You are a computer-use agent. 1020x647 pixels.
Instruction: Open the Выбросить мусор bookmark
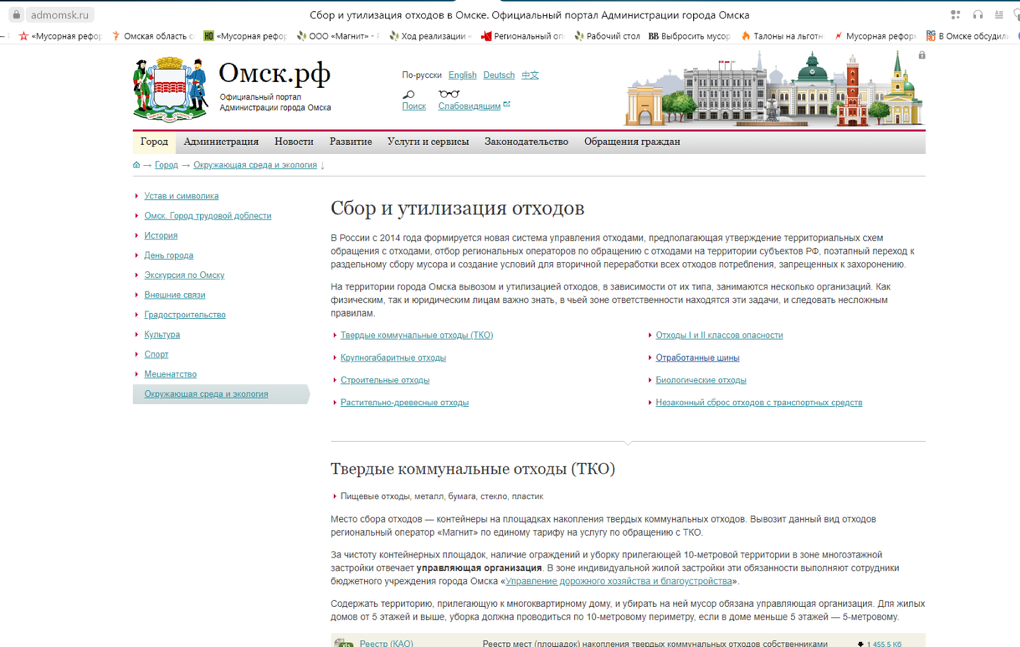(690, 36)
